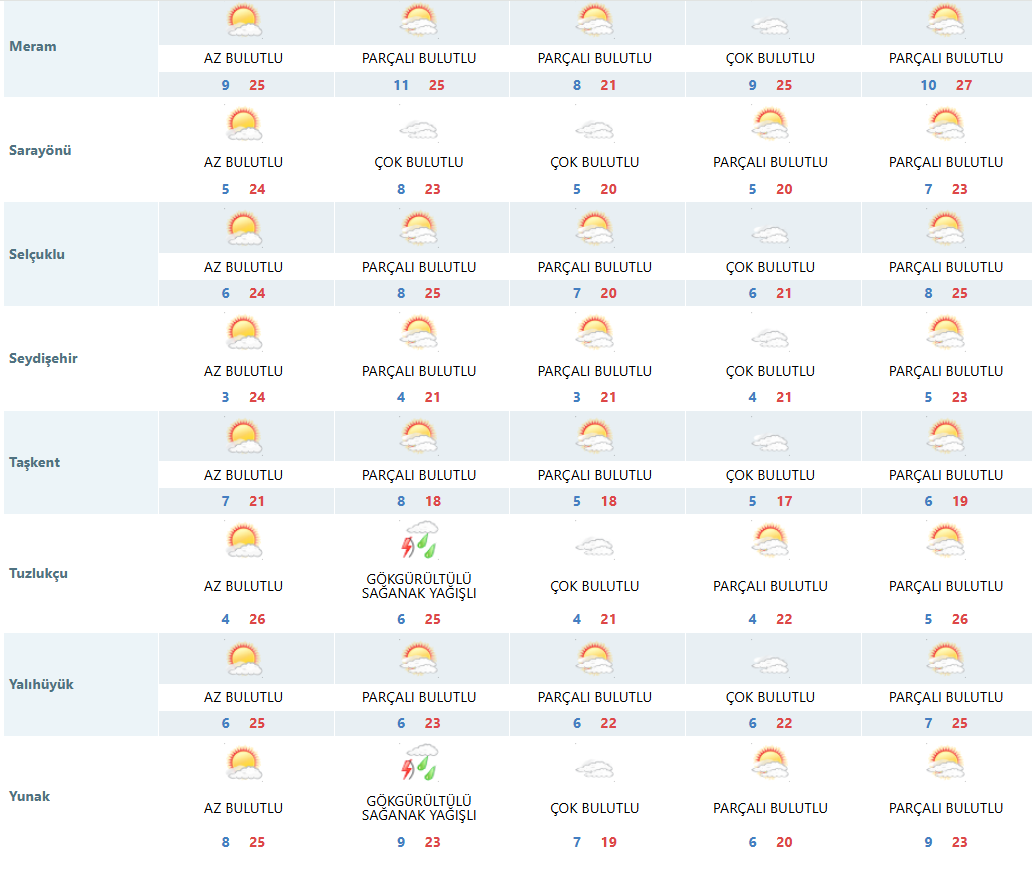The width and height of the screenshot is (1032, 875).
Task: Select Meram partly cloudy icon above 11 / 25
Action: pyautogui.click(x=419, y=21)
